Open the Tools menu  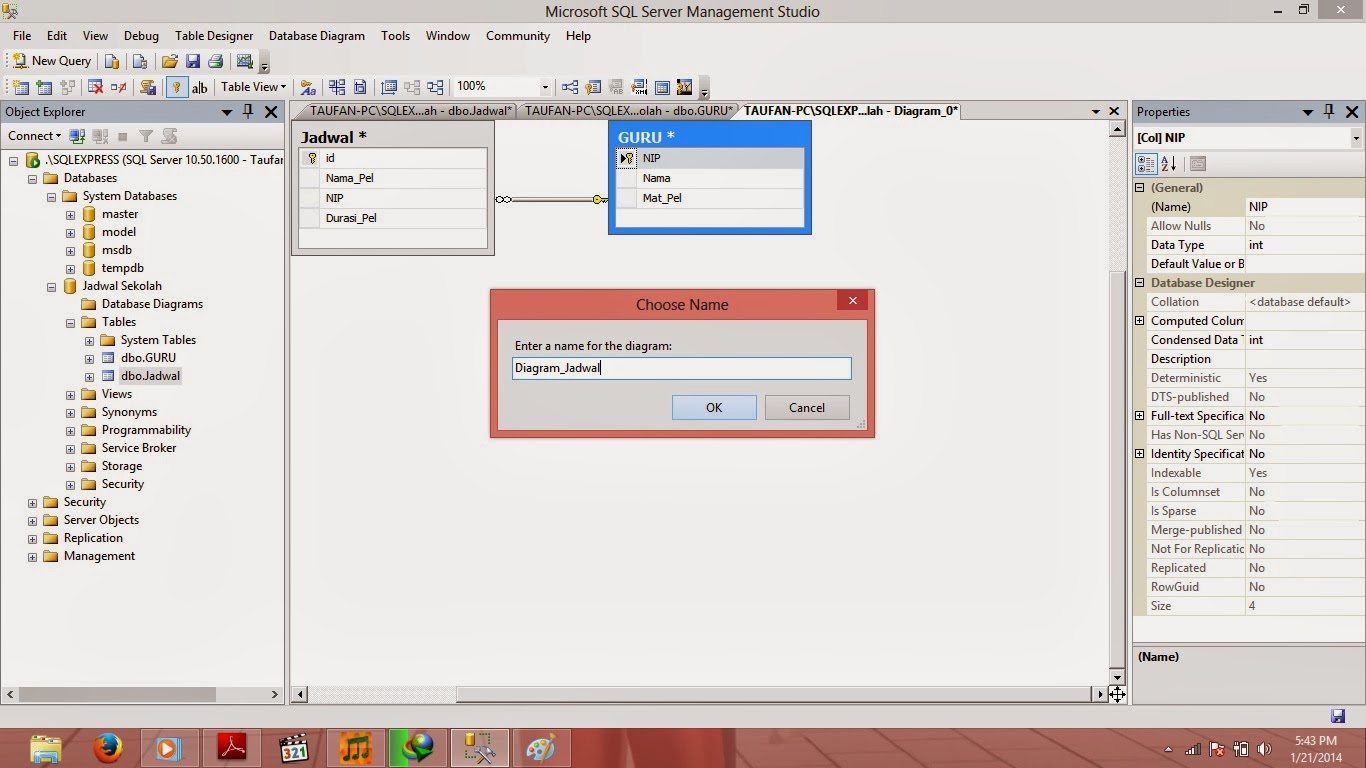coord(395,35)
